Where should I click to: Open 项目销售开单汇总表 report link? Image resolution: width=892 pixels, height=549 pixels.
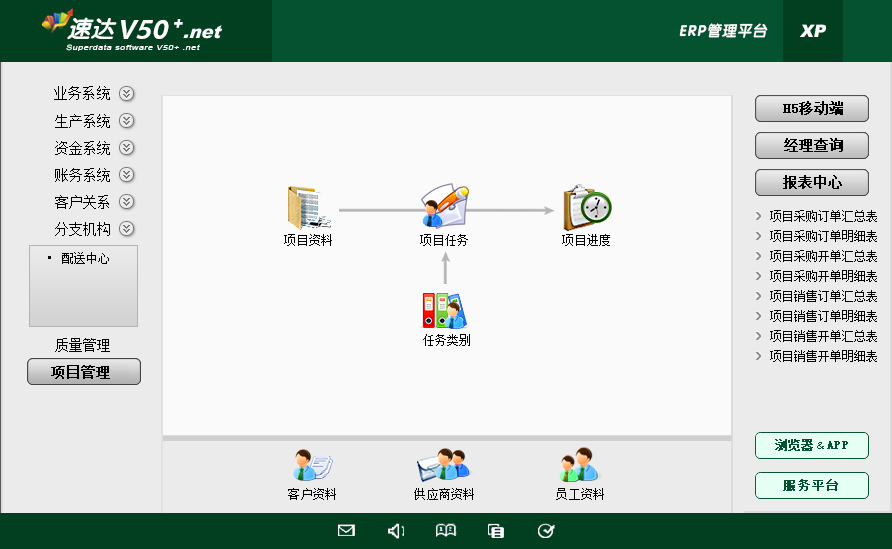click(823, 336)
